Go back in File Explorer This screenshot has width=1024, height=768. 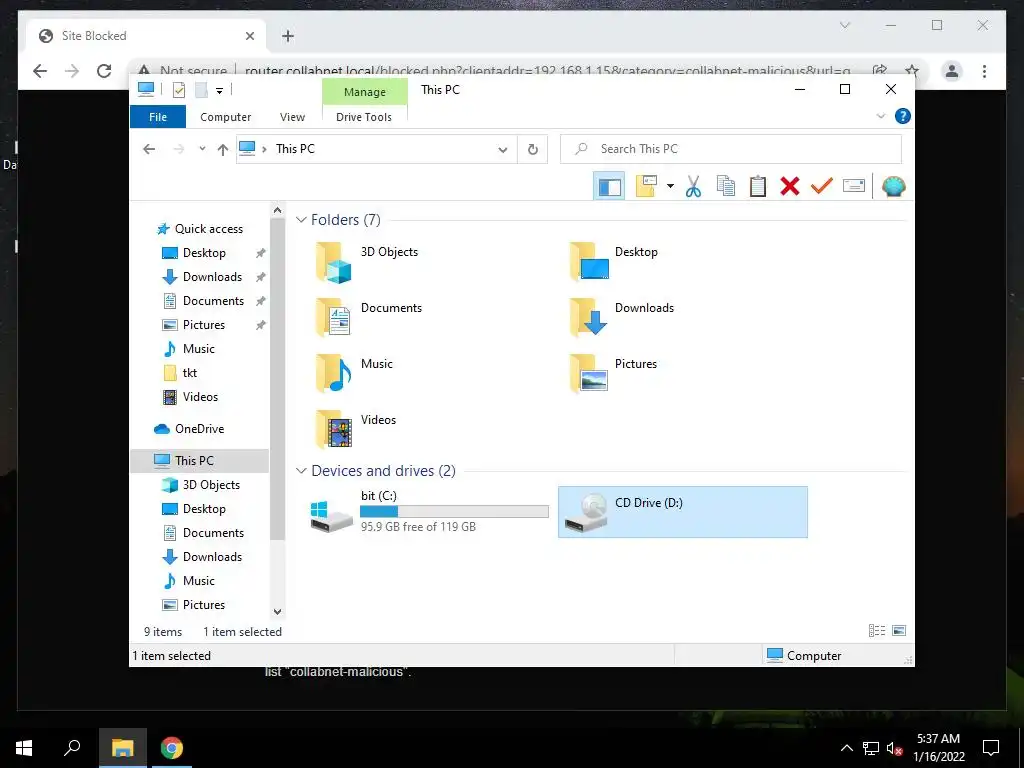pyautogui.click(x=149, y=149)
